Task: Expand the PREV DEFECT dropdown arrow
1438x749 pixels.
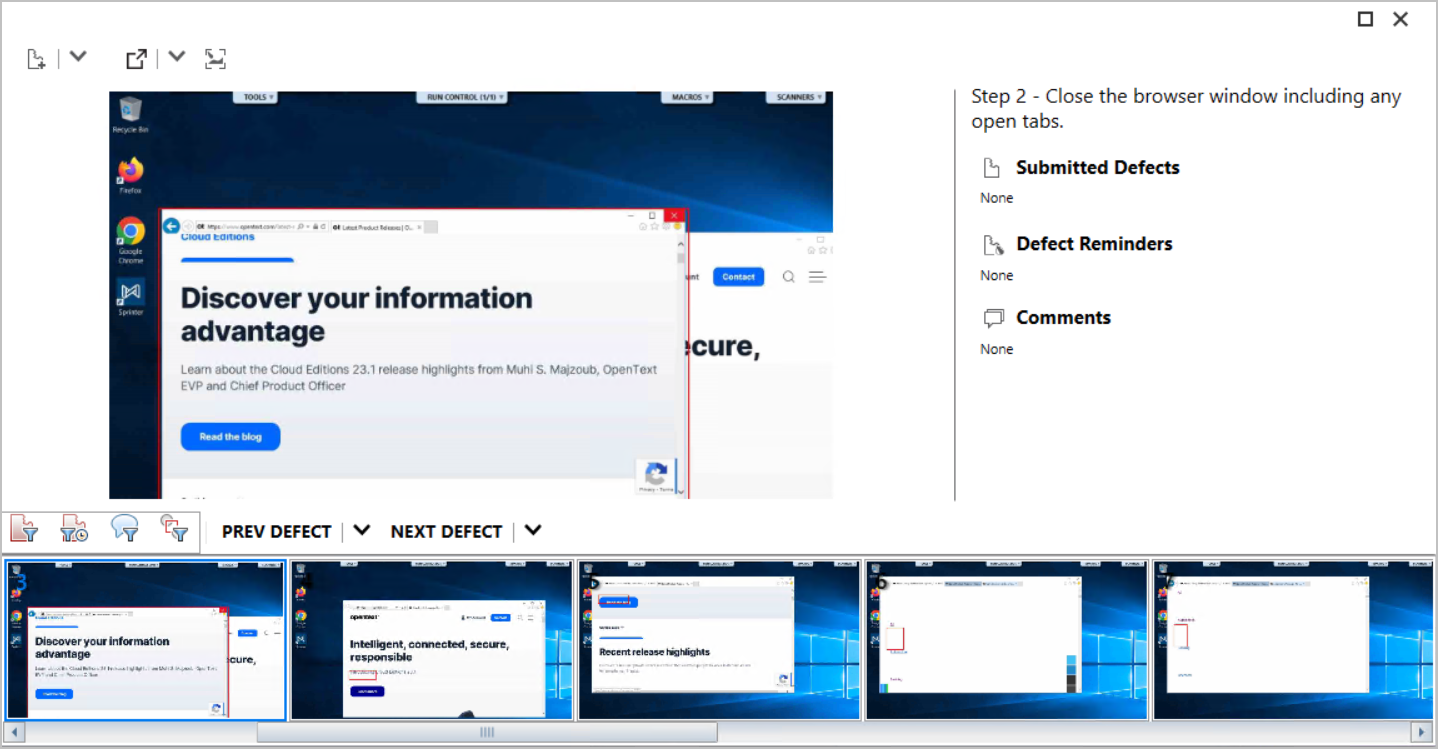Action: tap(362, 530)
